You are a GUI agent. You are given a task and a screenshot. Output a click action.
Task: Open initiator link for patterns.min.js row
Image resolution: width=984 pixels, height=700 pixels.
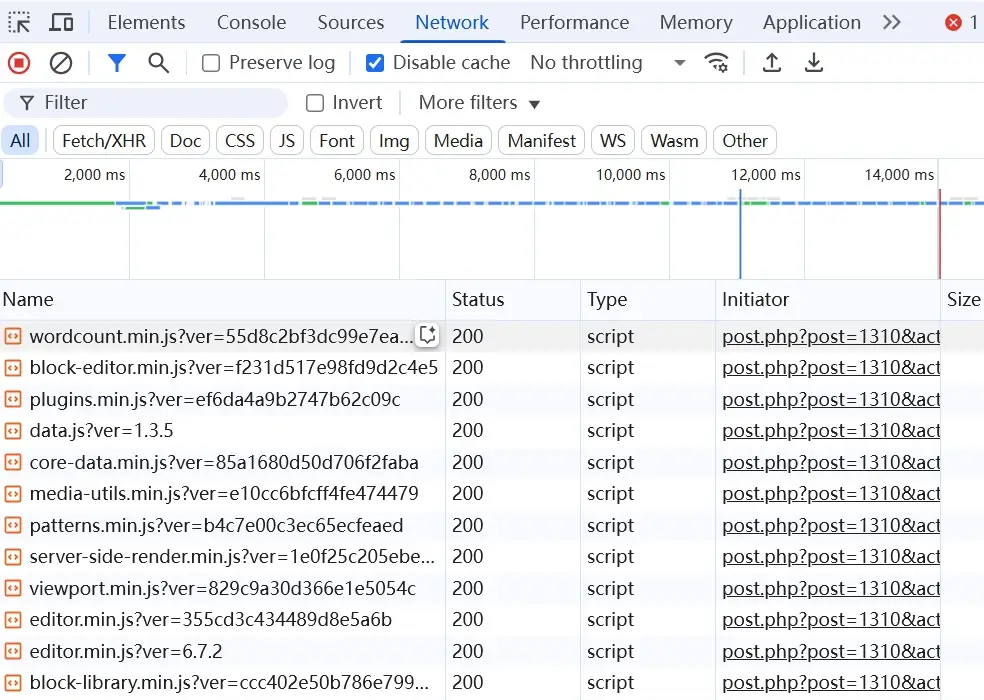pyautogui.click(x=831, y=525)
